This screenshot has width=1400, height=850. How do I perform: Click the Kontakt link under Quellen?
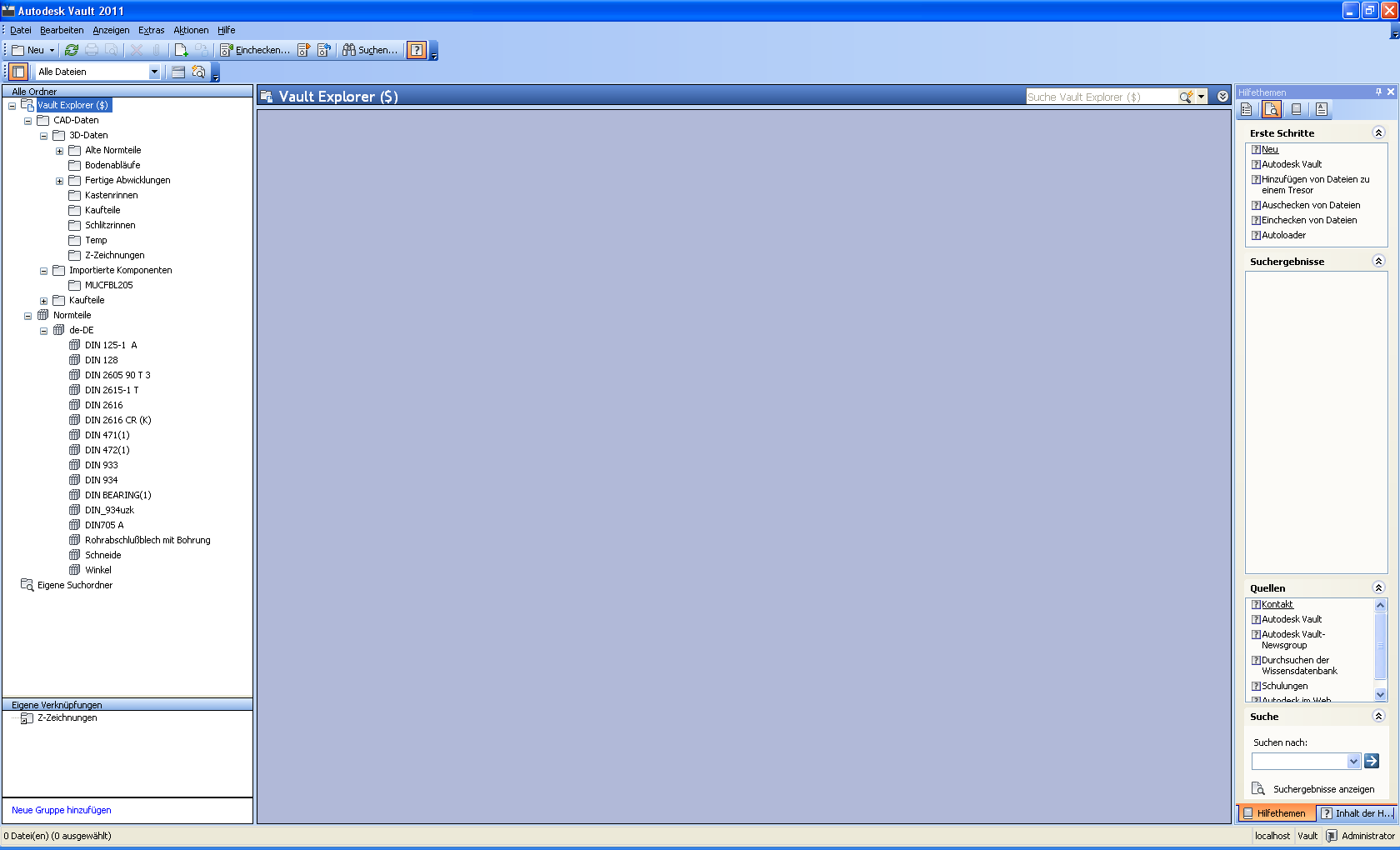tap(1277, 604)
